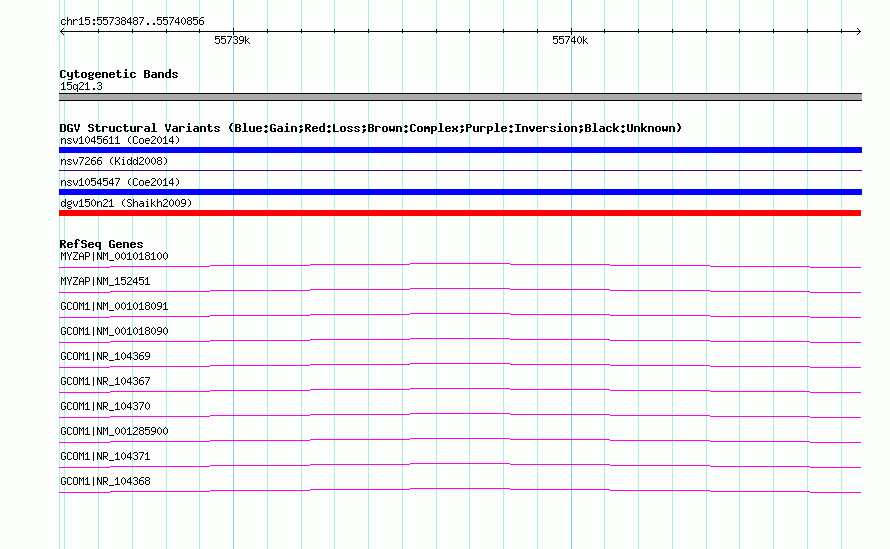Open gene label GCOM1|NR_104371
The height and width of the screenshot is (549, 890).
coord(105,456)
